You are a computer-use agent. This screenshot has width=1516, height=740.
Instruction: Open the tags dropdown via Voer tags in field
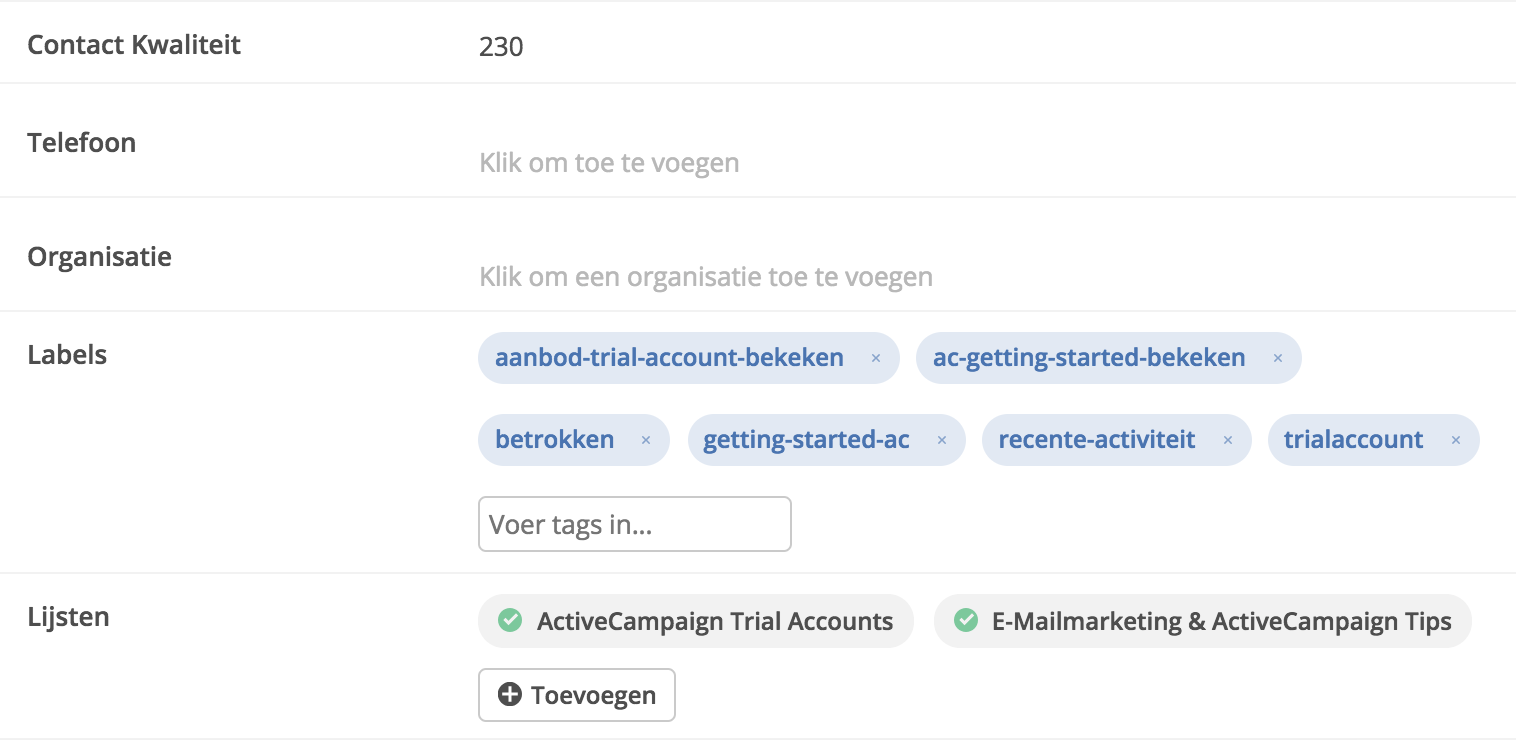pyautogui.click(x=634, y=523)
